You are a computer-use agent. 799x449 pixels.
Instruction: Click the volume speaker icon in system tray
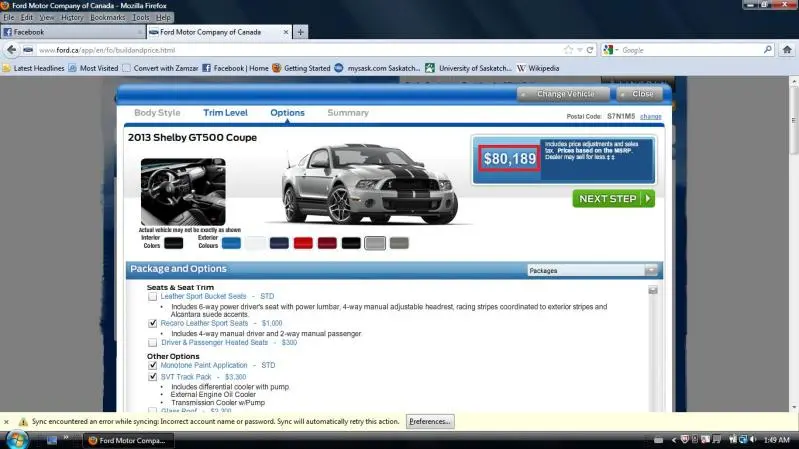[753, 439]
